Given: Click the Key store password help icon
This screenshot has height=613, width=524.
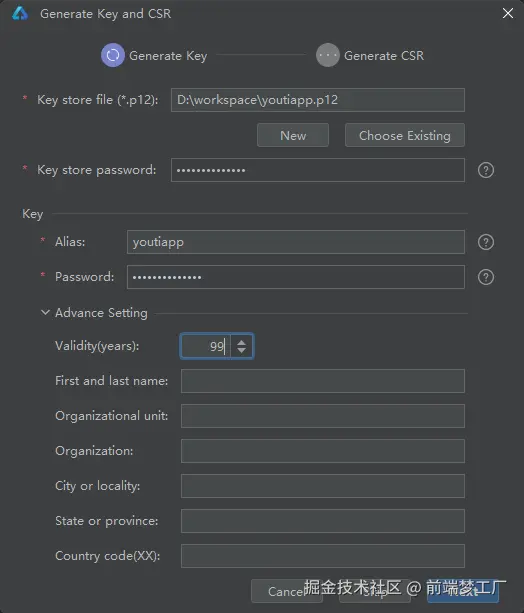Looking at the screenshot, I should (x=486, y=170).
